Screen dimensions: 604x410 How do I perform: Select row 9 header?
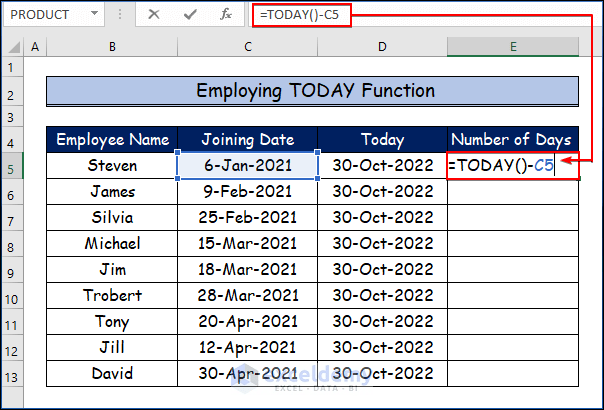(x=12, y=270)
